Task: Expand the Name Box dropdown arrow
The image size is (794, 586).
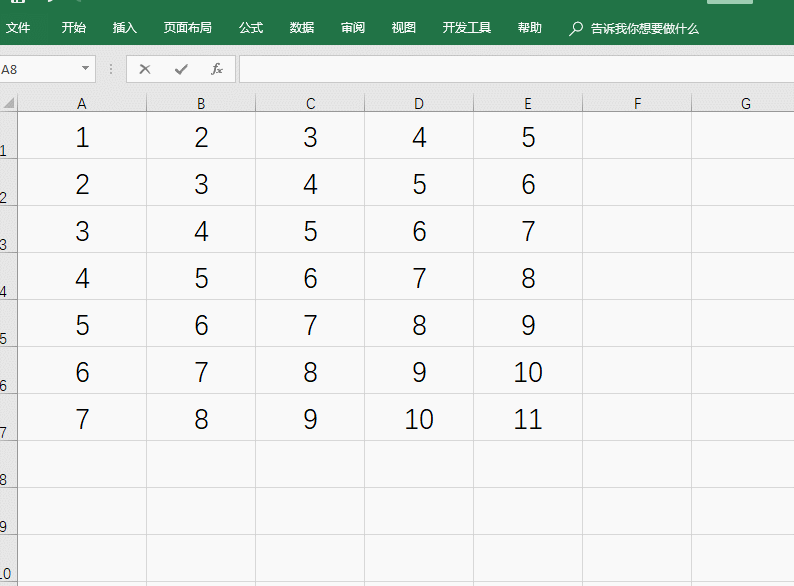Action: [86, 69]
